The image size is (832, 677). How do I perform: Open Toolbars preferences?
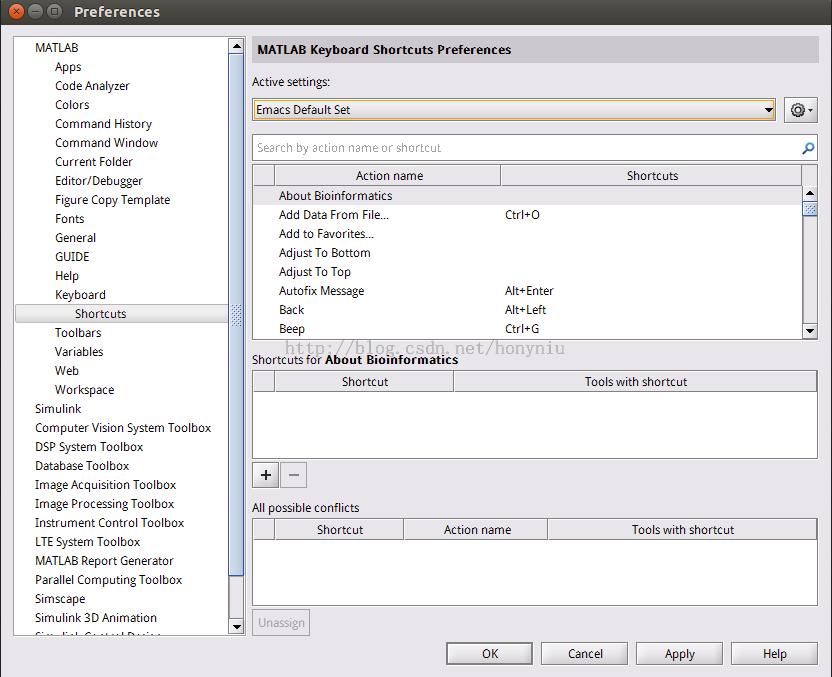click(x=78, y=333)
